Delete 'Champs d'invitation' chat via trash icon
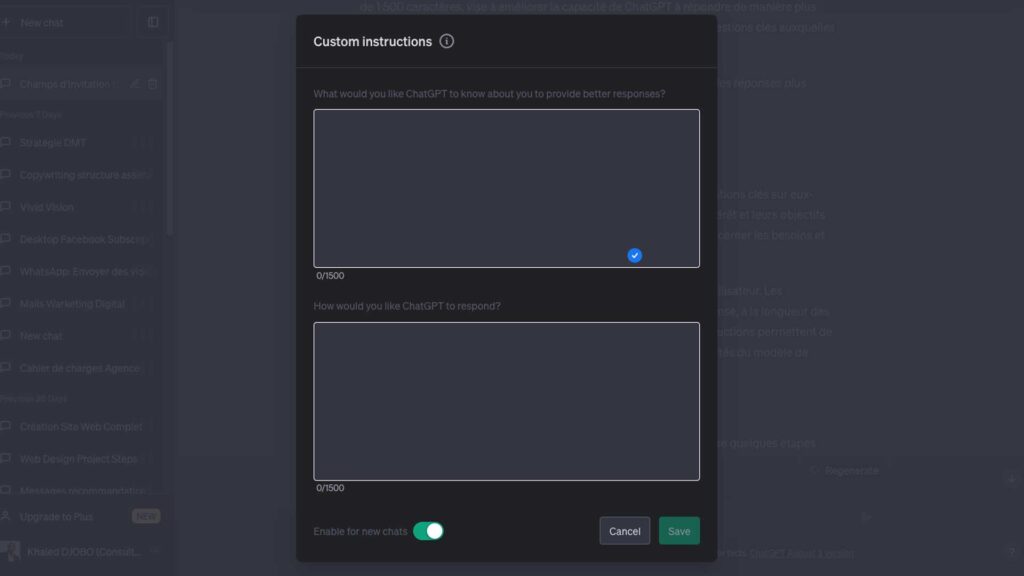The width and height of the screenshot is (1024, 576). pyautogui.click(x=153, y=84)
